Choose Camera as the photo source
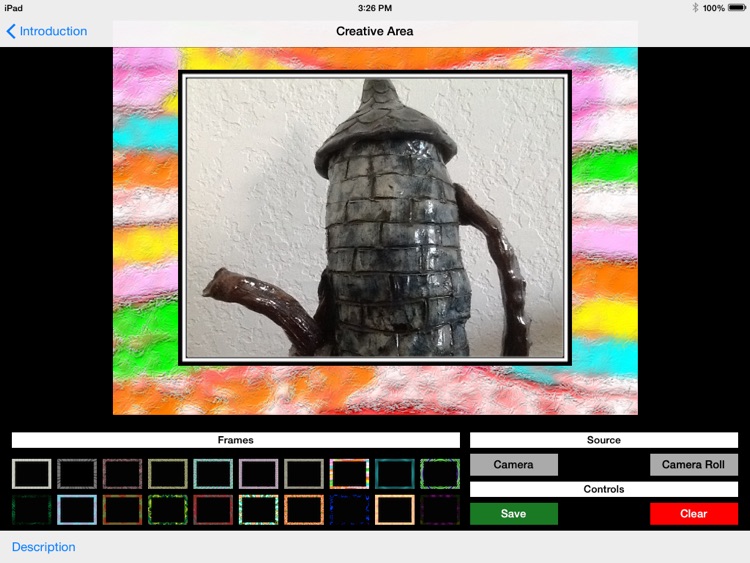The image size is (750, 563). pyautogui.click(x=514, y=464)
